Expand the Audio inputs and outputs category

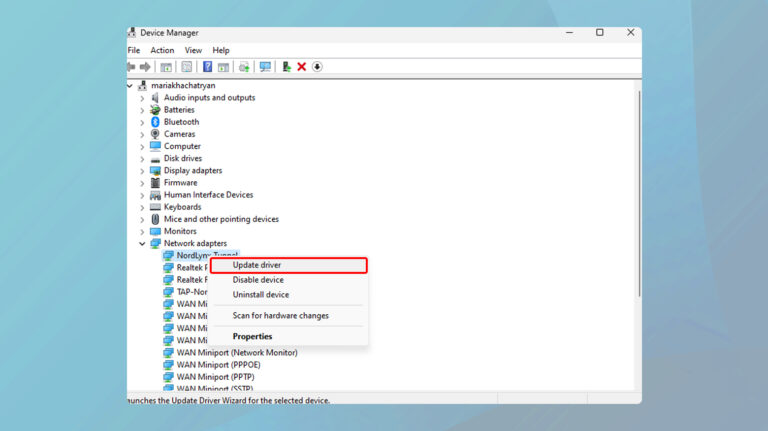[142, 98]
